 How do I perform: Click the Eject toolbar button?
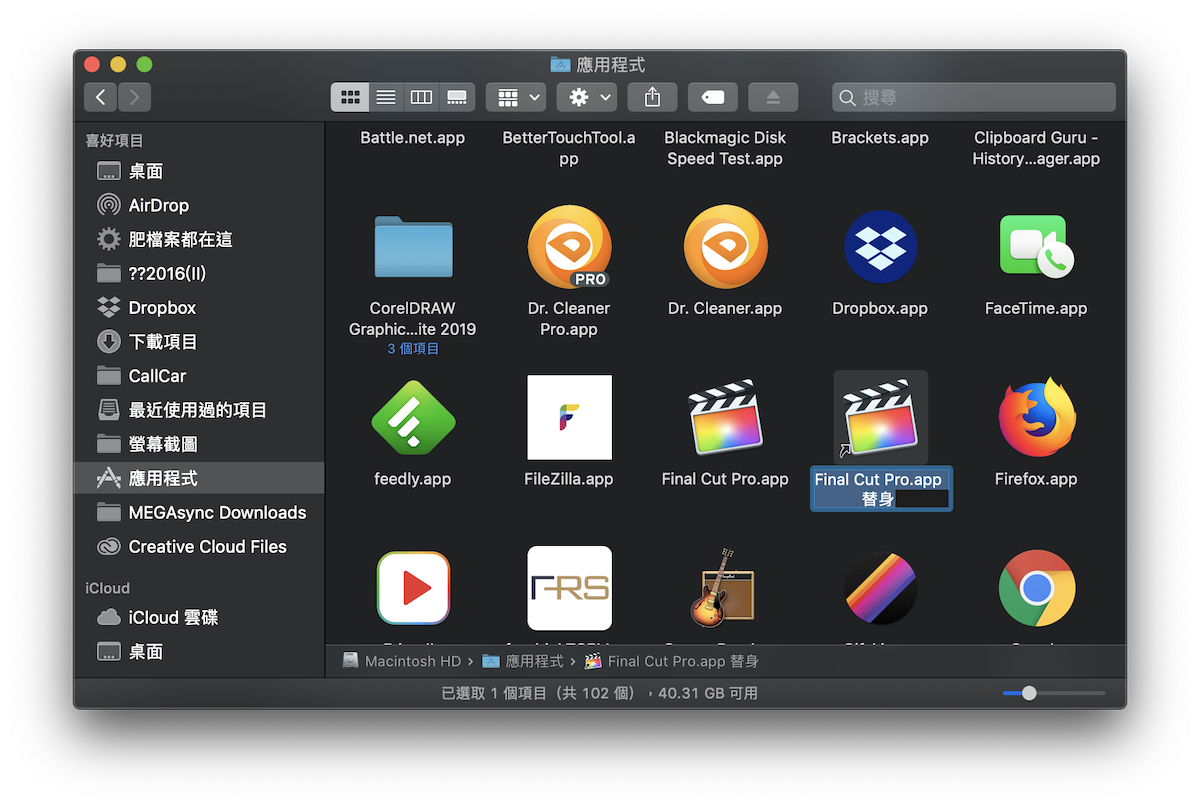(x=773, y=97)
